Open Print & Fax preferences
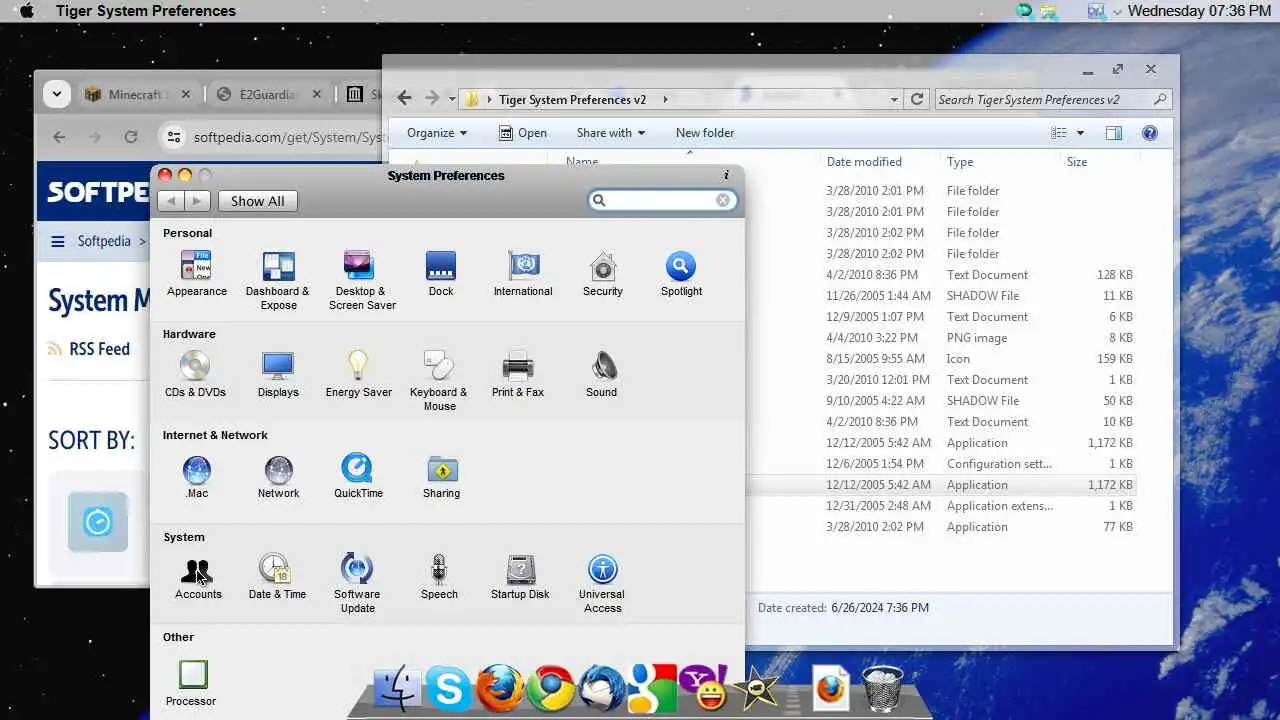The height and width of the screenshot is (720, 1280). 518,374
